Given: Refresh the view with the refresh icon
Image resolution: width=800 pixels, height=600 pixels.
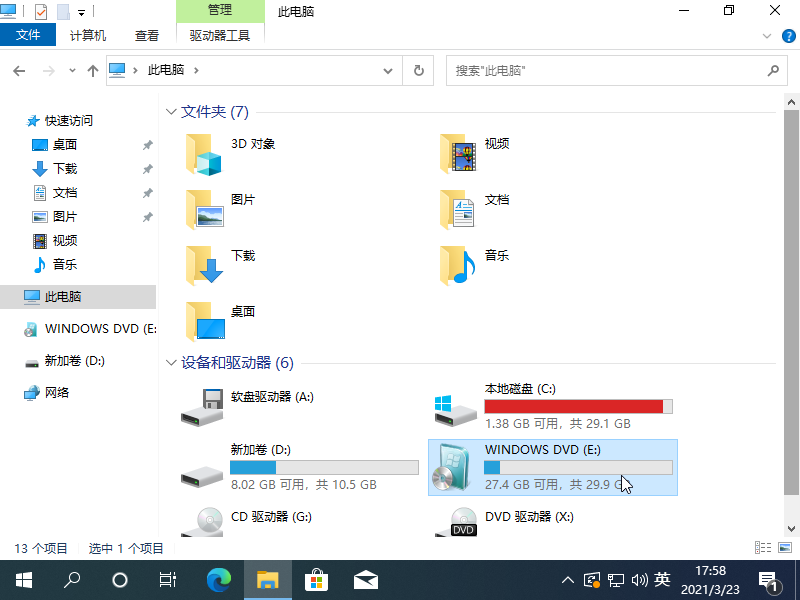Looking at the screenshot, I should pos(418,71).
